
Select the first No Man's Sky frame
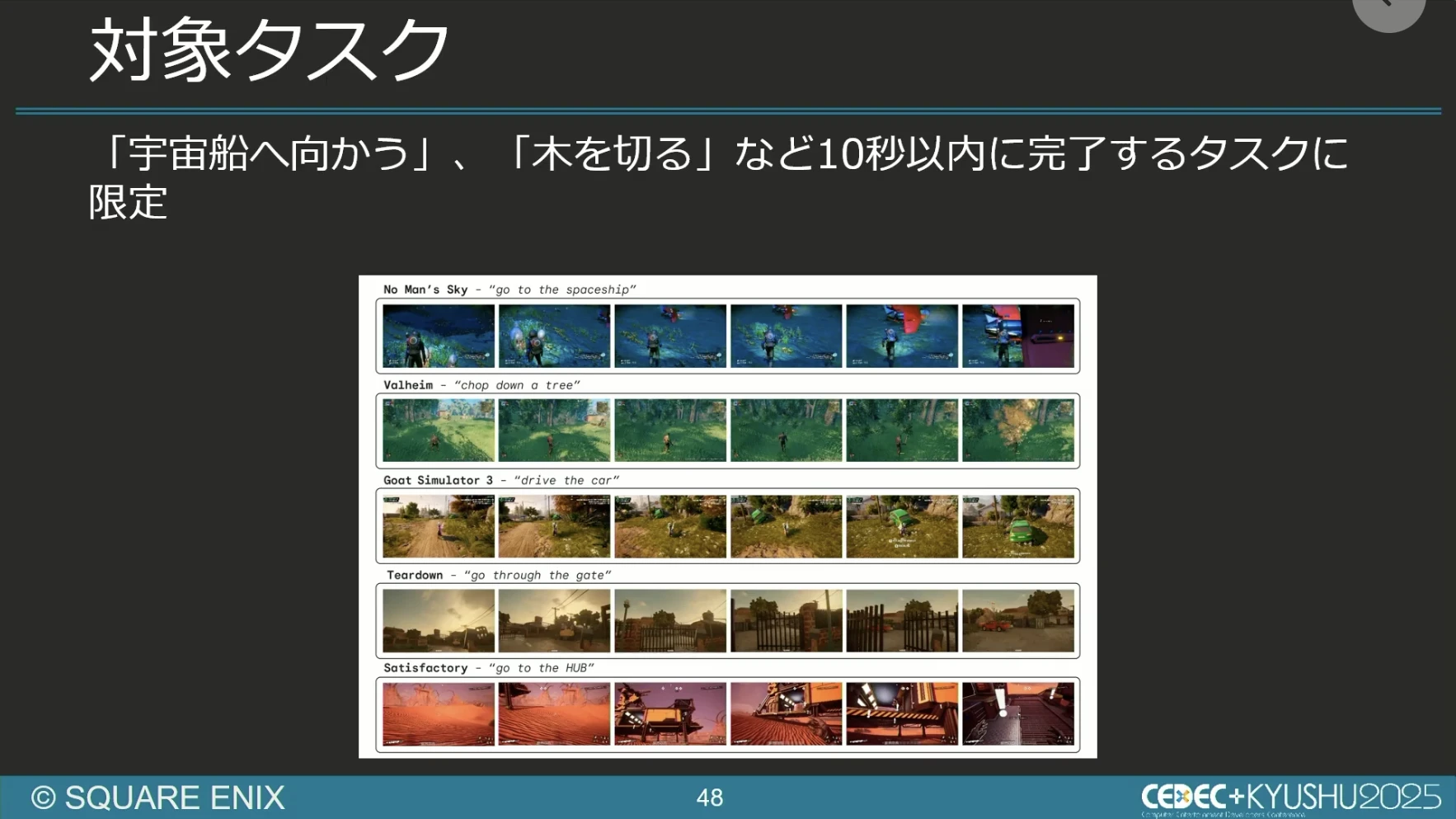click(439, 336)
